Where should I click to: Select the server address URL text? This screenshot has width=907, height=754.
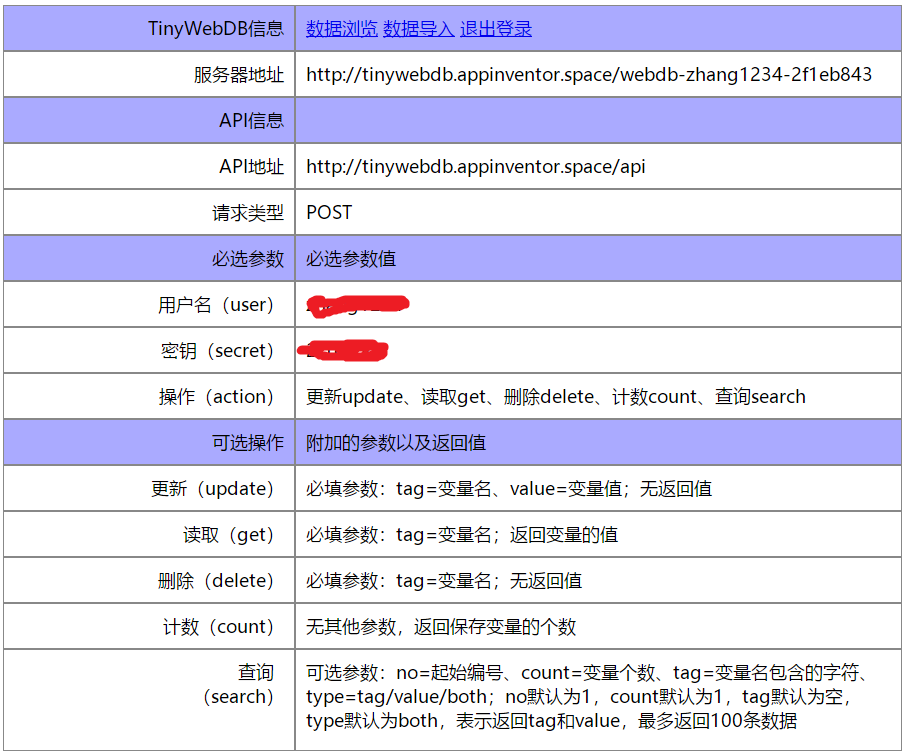coord(589,74)
